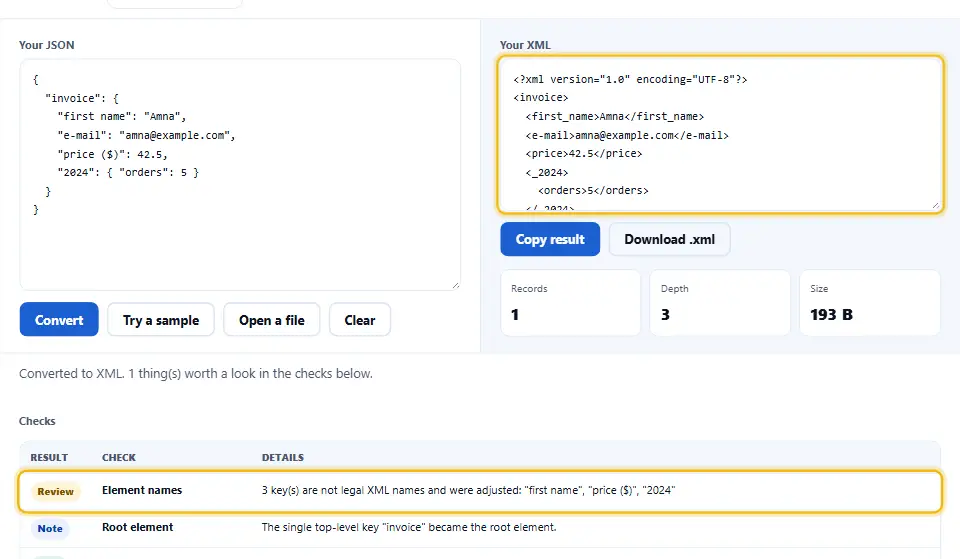Click the blue Convert button
Image resolution: width=960 pixels, height=559 pixels.
click(59, 320)
